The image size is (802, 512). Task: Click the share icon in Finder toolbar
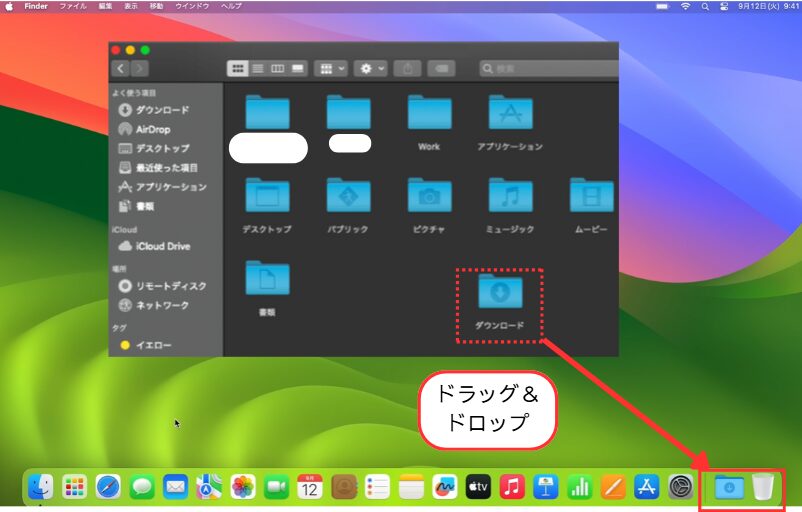pos(408,68)
